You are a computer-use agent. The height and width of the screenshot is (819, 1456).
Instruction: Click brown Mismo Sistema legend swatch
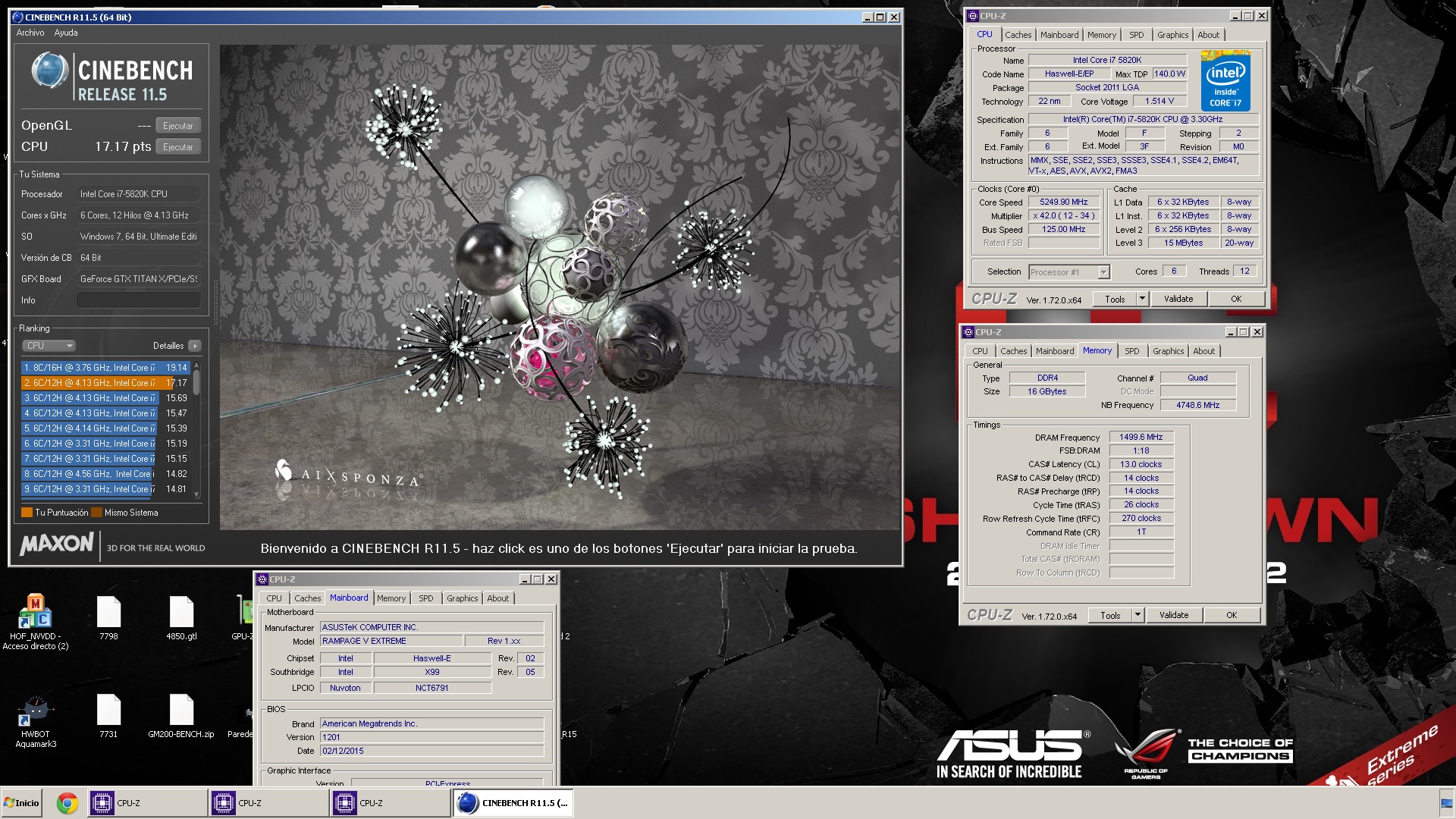(96, 513)
